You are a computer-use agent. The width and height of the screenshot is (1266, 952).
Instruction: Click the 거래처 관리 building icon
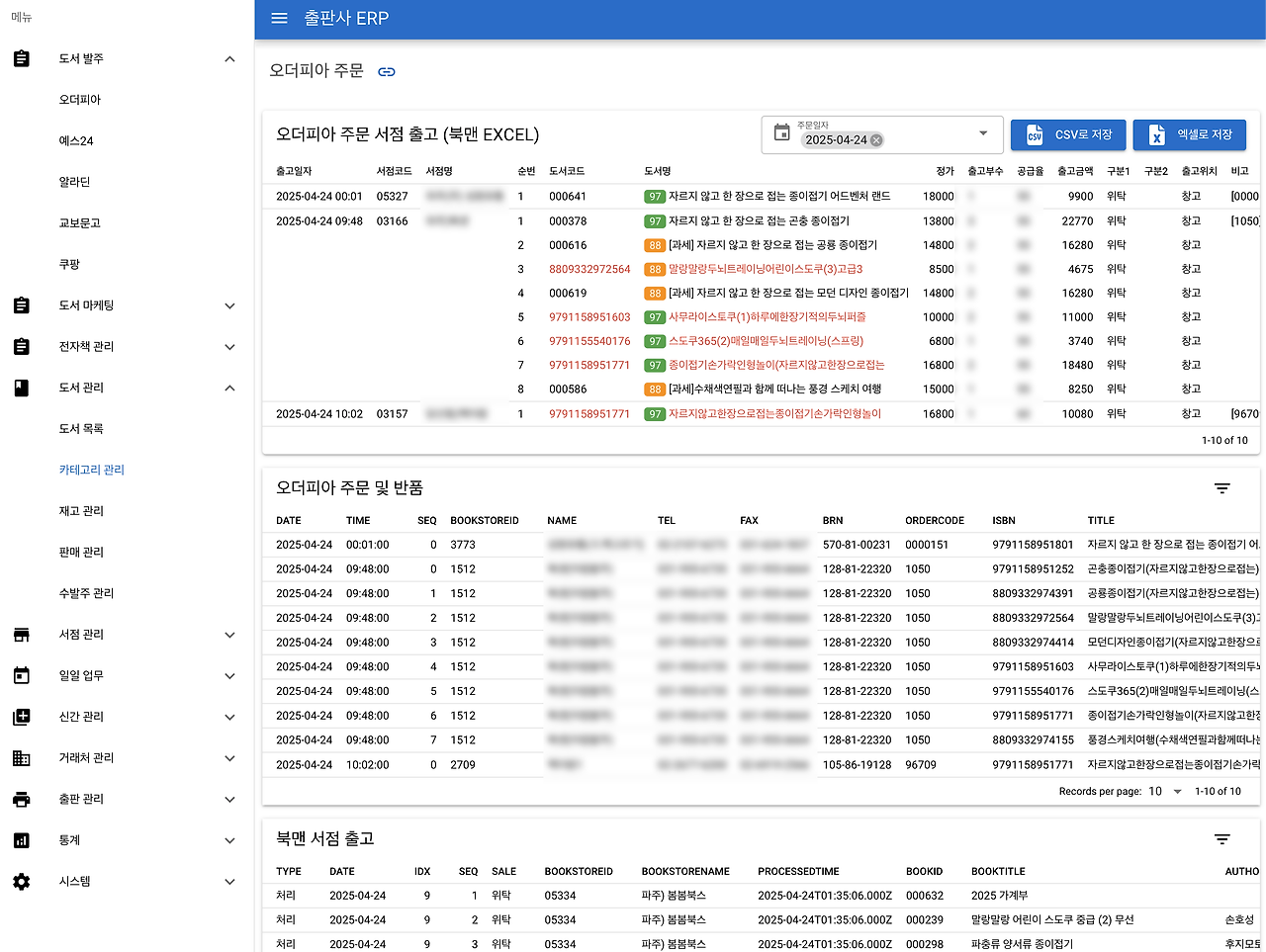pyautogui.click(x=22, y=757)
